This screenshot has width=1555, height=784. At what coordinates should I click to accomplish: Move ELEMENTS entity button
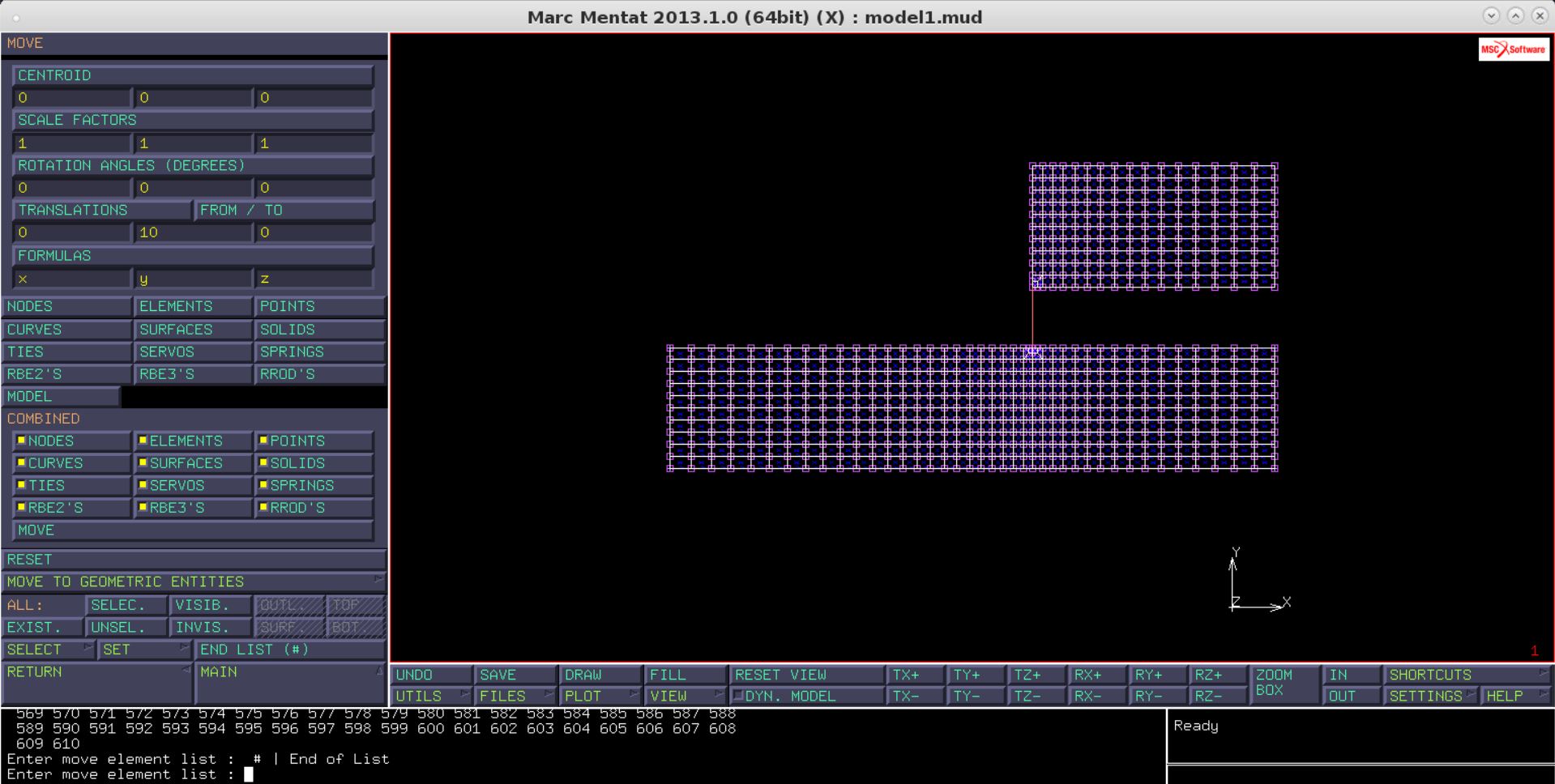pyautogui.click(x=193, y=306)
